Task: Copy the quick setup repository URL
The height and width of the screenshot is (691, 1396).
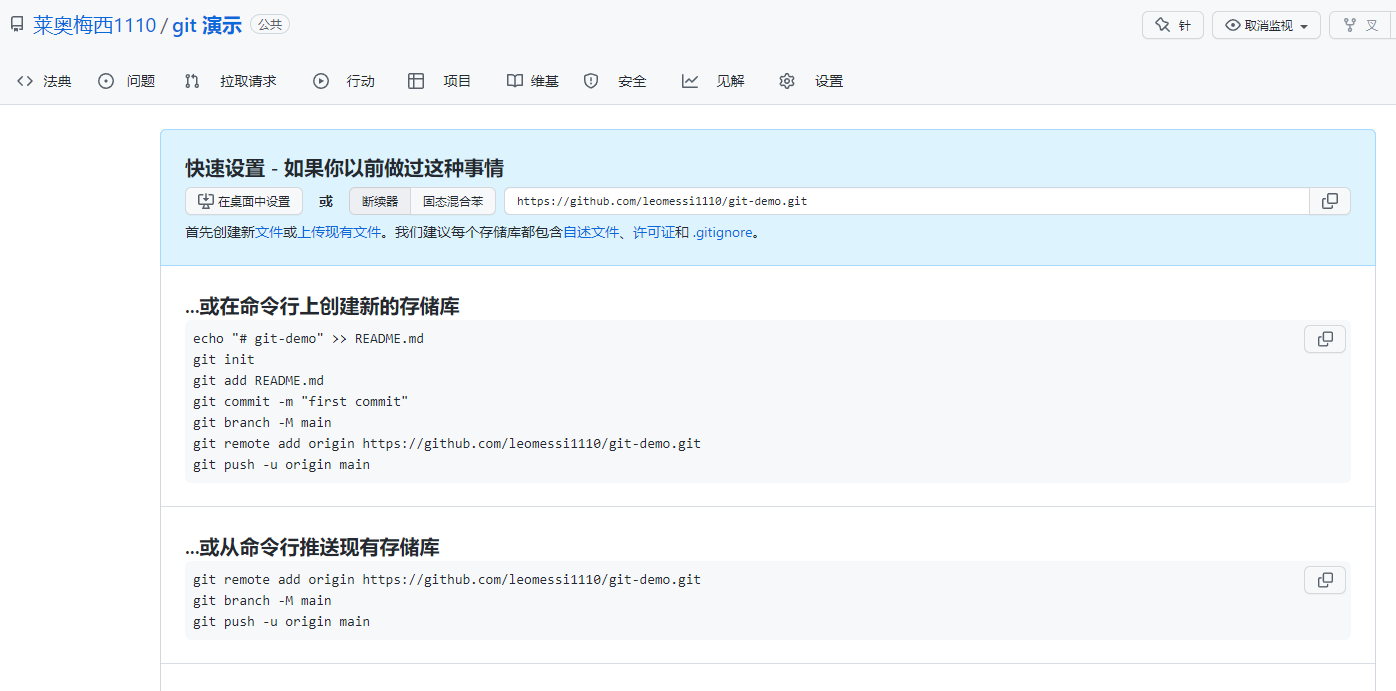Action: click(1330, 201)
